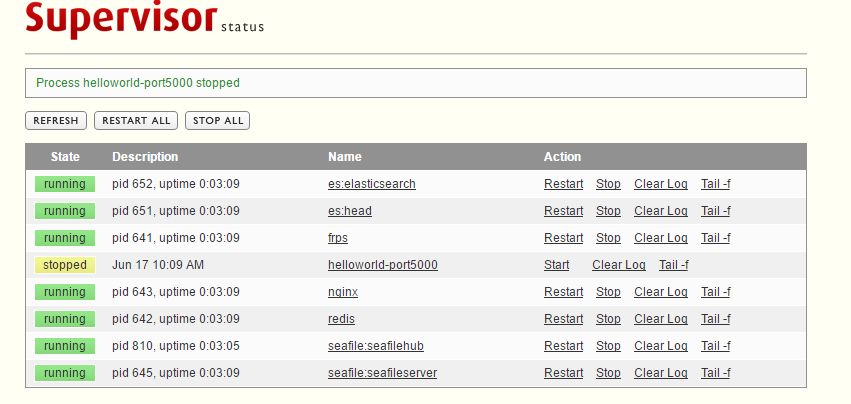
Task: Open the es:head process link
Action: 350,211
